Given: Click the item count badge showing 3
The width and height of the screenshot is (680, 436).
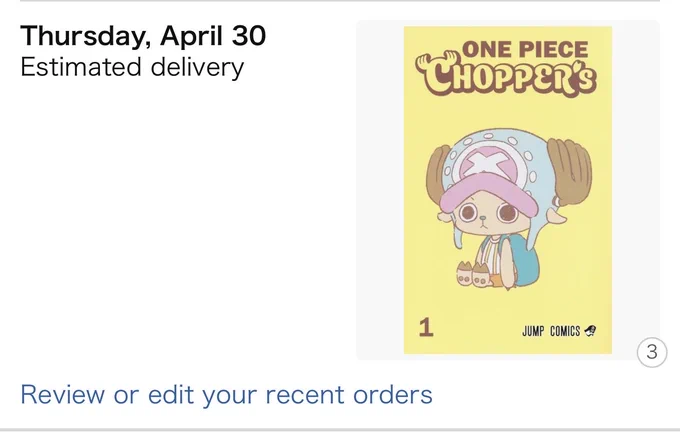Looking at the screenshot, I should (652, 352).
